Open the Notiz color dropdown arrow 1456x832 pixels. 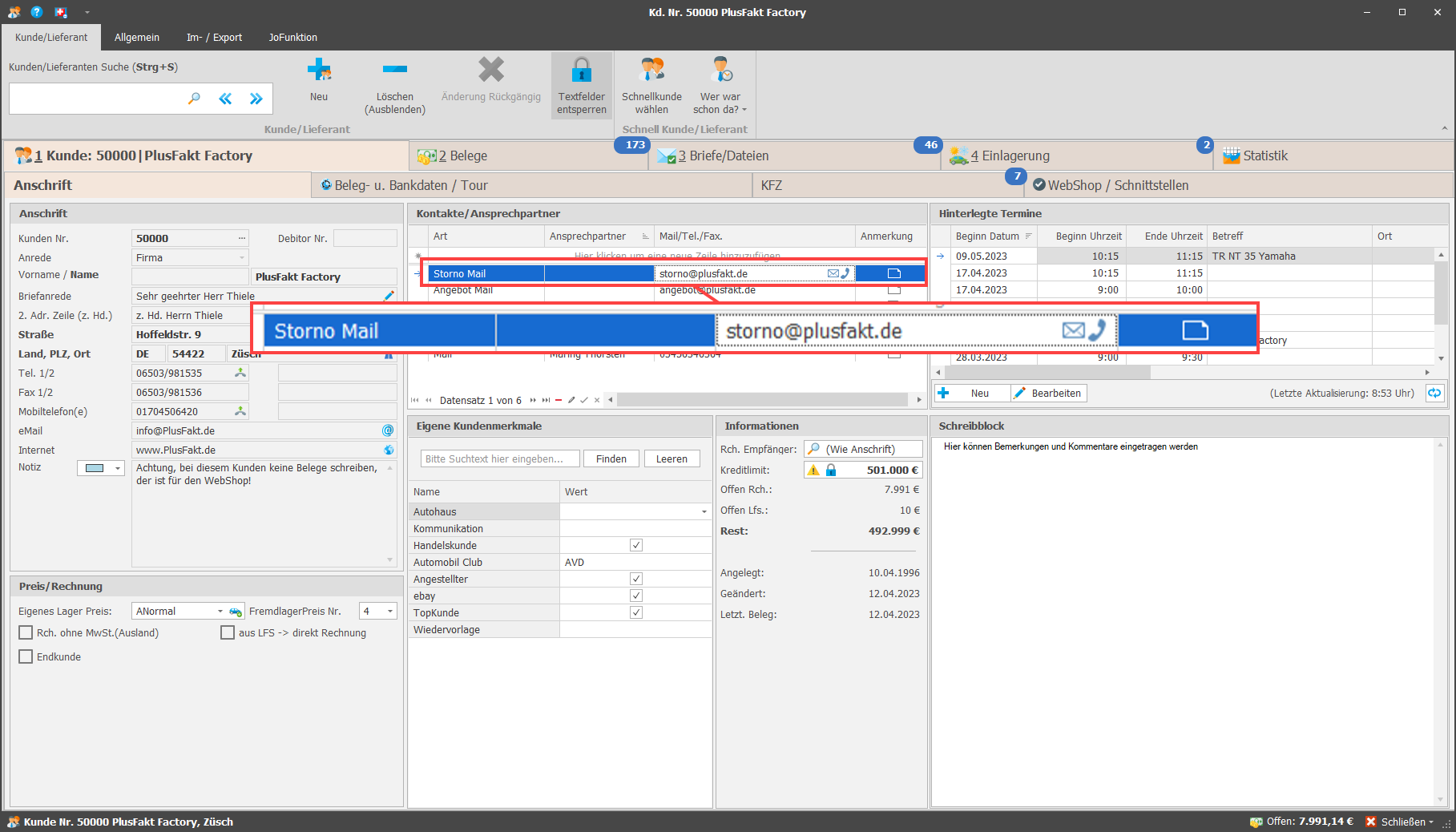[118, 468]
